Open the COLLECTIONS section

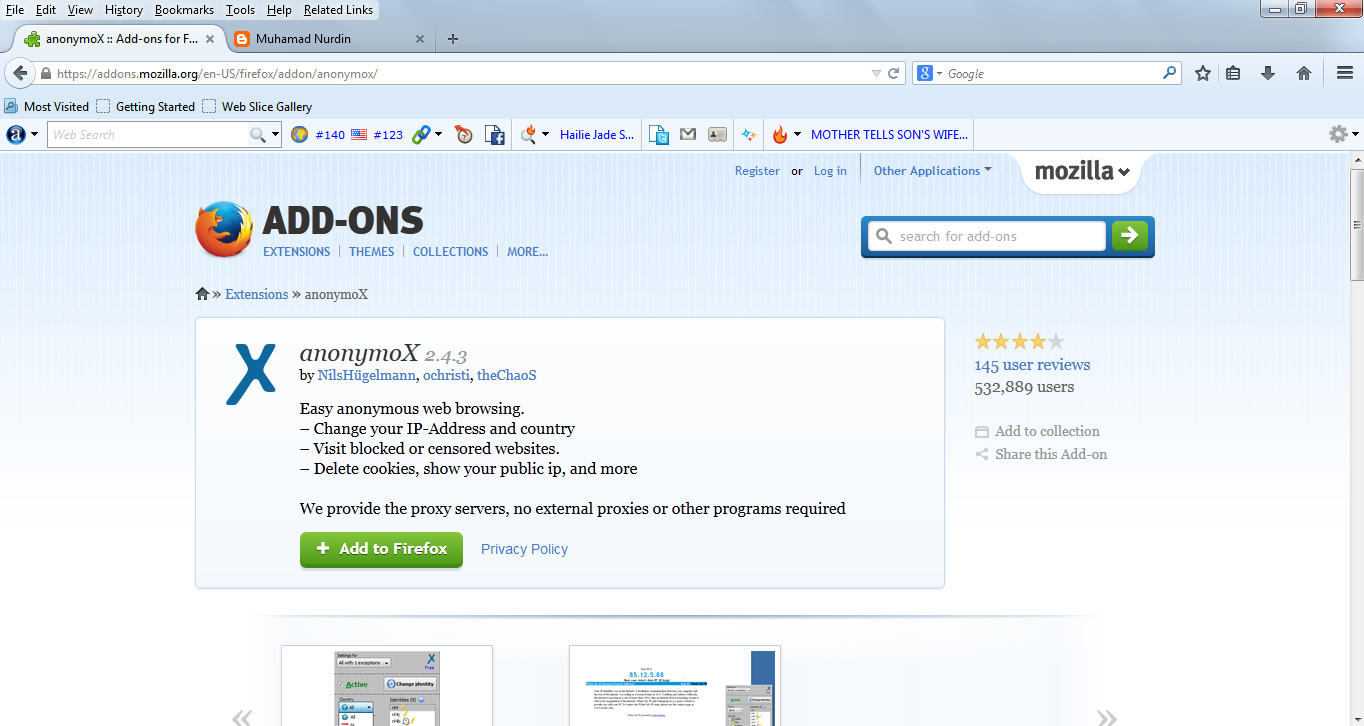point(450,252)
